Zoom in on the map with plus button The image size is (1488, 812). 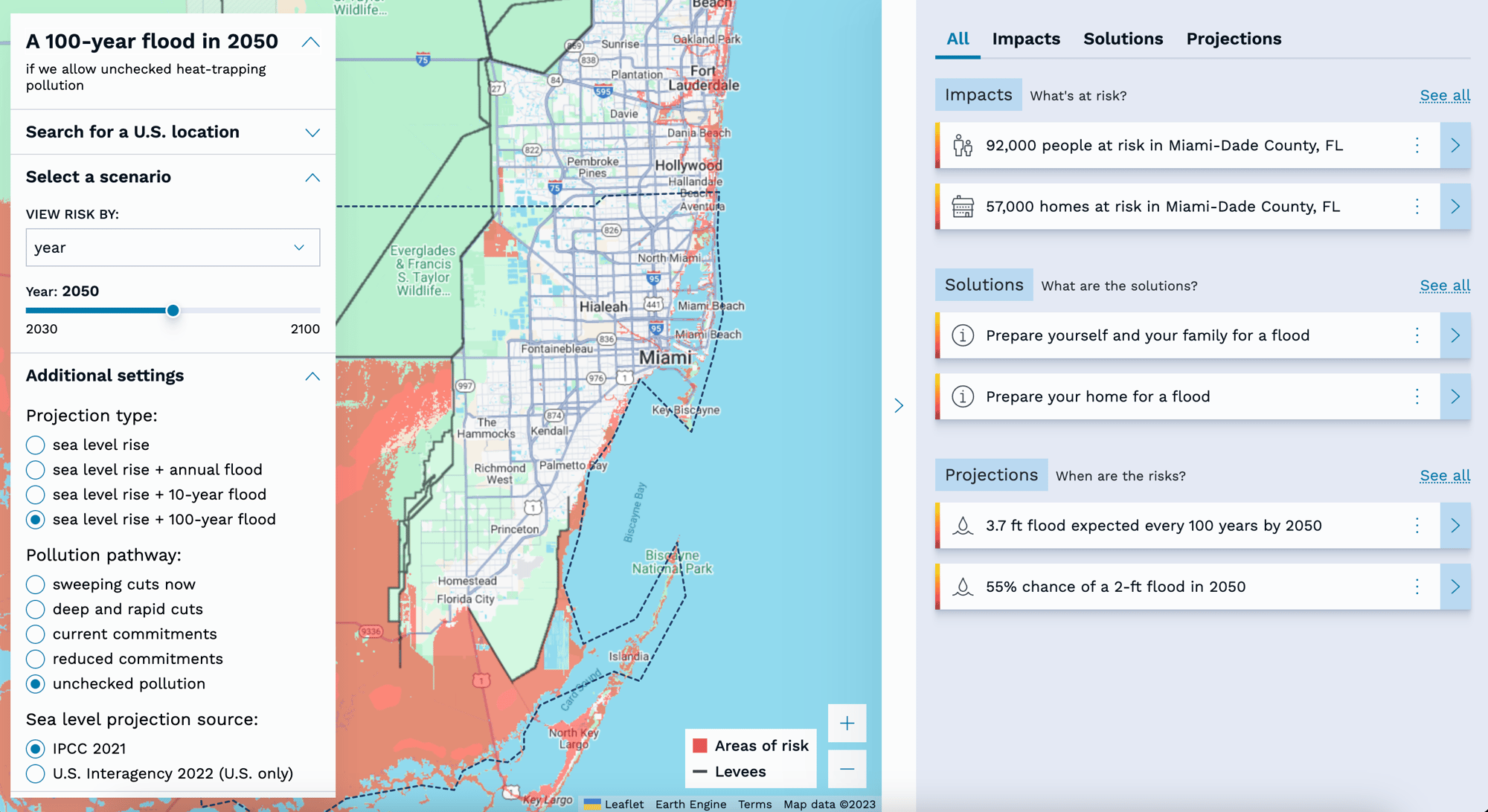click(847, 724)
